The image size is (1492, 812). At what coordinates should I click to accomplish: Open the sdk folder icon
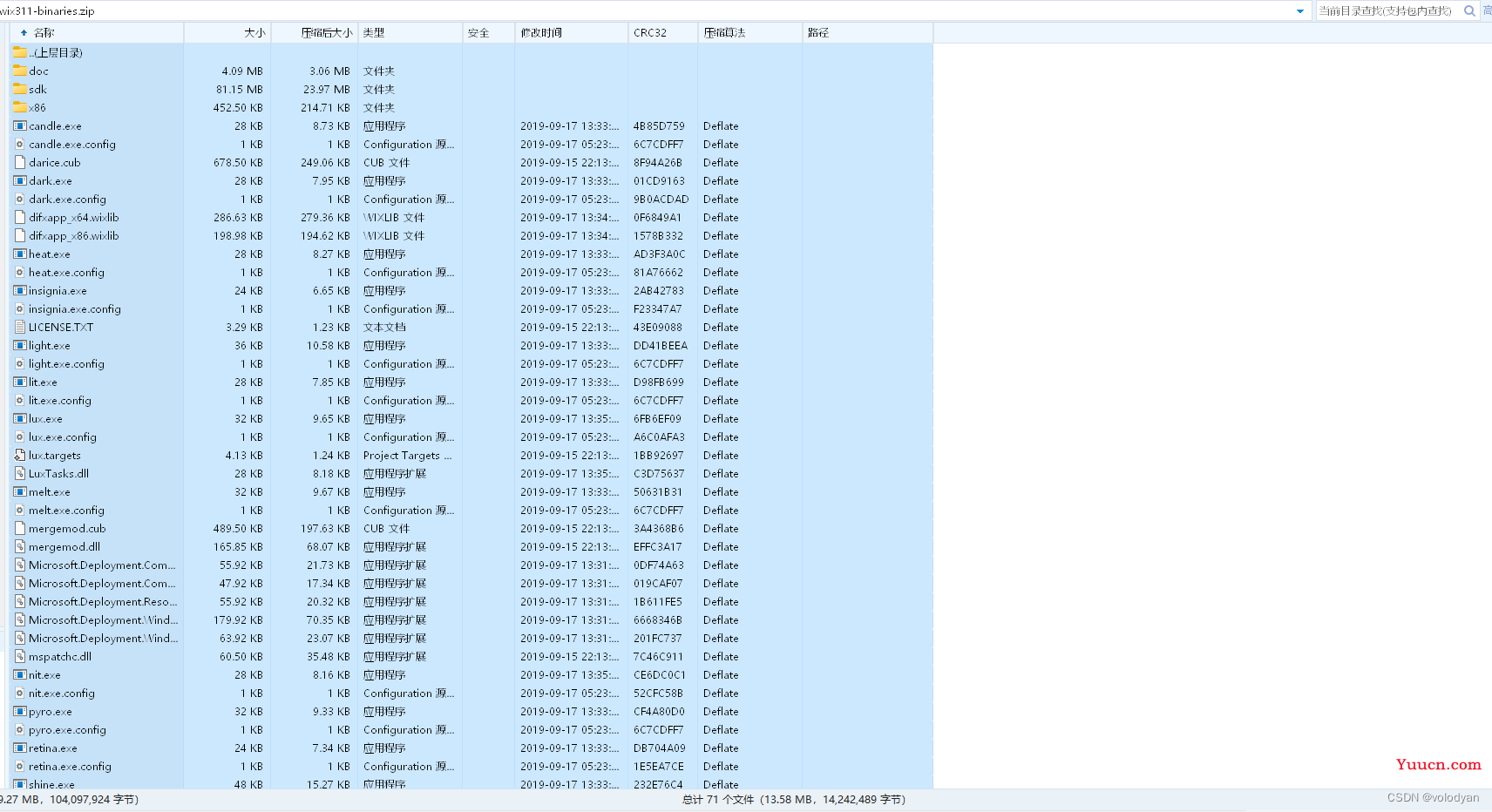click(20, 89)
